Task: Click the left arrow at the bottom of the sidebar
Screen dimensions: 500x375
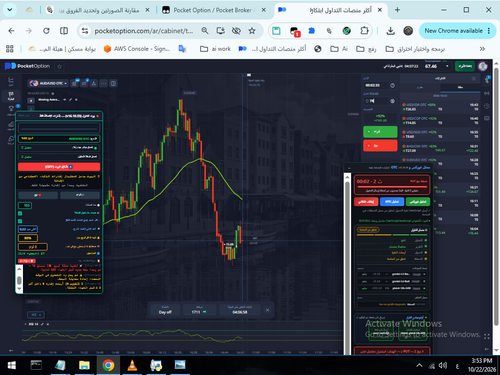Action: pos(11,350)
